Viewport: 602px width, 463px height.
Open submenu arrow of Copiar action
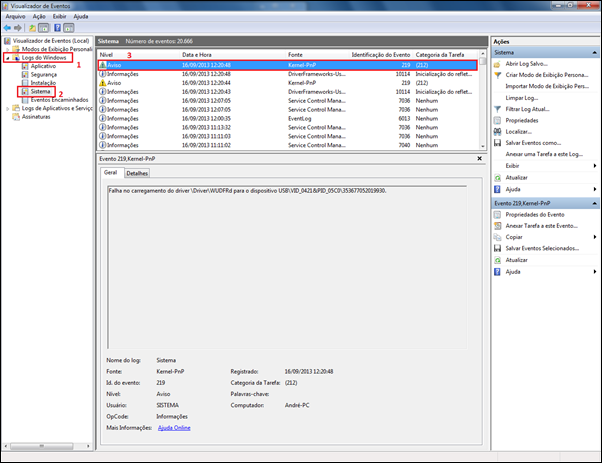point(595,237)
